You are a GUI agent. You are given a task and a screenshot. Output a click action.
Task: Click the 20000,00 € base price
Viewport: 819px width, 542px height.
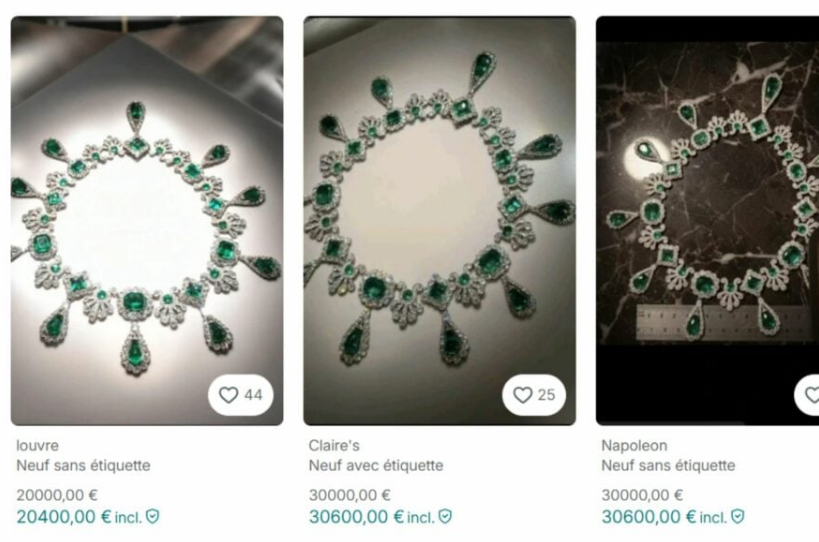(x=57, y=495)
